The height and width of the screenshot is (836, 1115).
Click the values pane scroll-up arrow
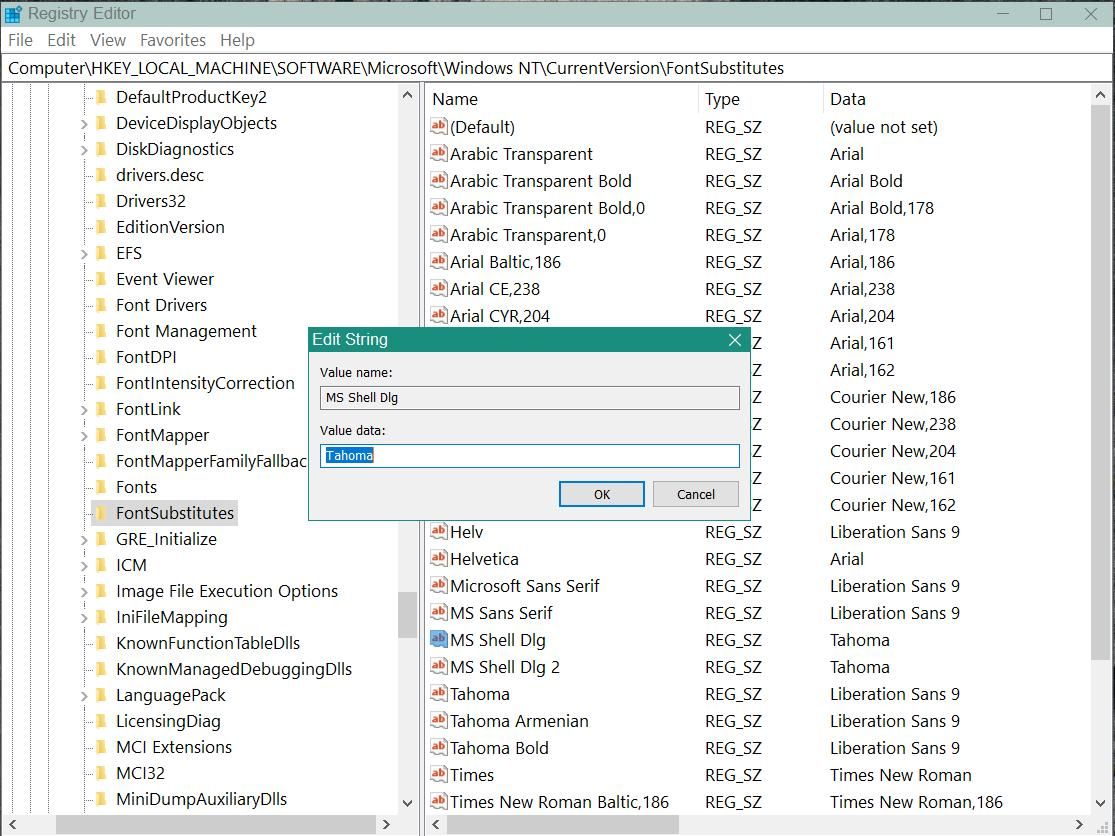coord(1100,95)
